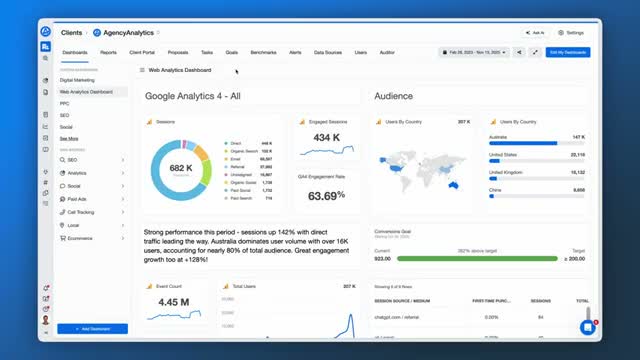
Task: Click the table's vertical scrollbar handle
Action: [x=588, y=313]
